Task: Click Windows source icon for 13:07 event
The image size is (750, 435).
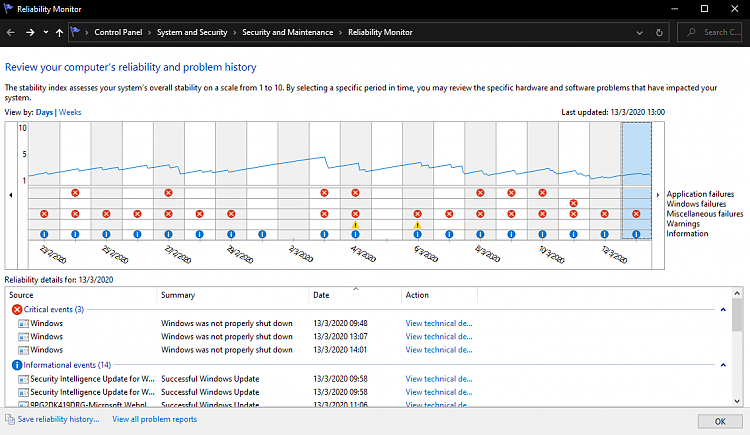Action: 23,337
